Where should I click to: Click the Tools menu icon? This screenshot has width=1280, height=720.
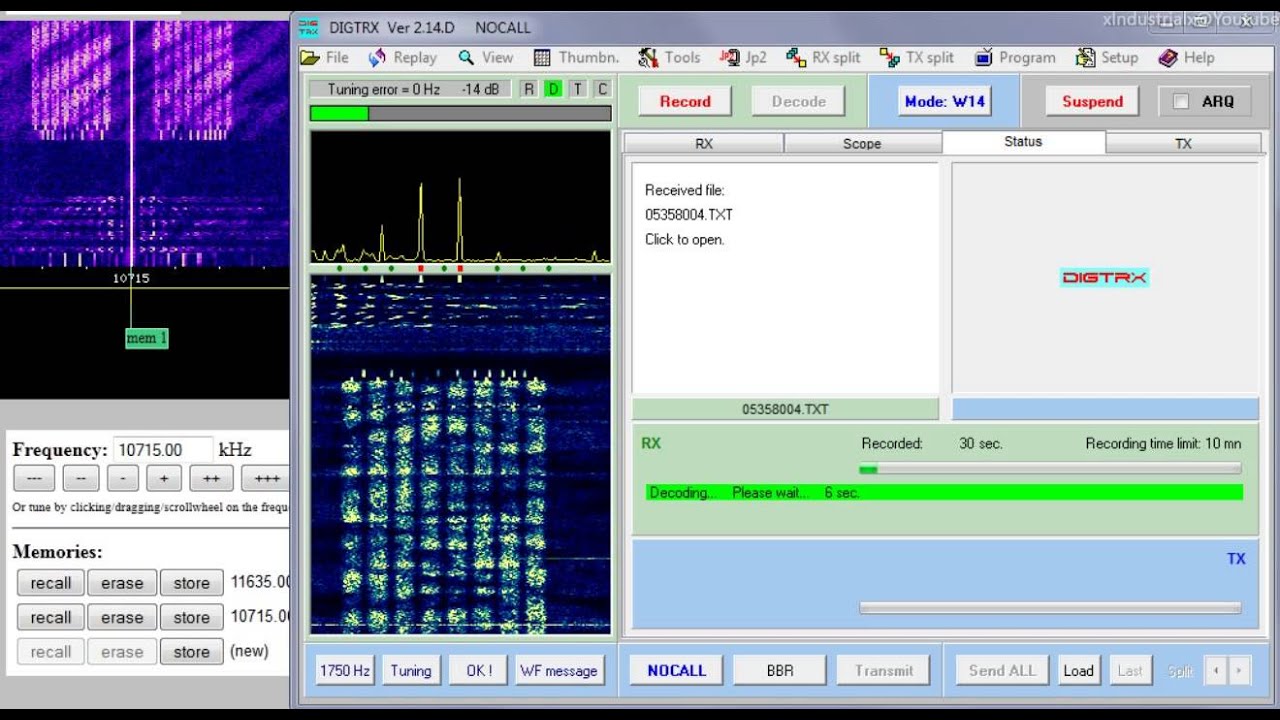click(648, 58)
